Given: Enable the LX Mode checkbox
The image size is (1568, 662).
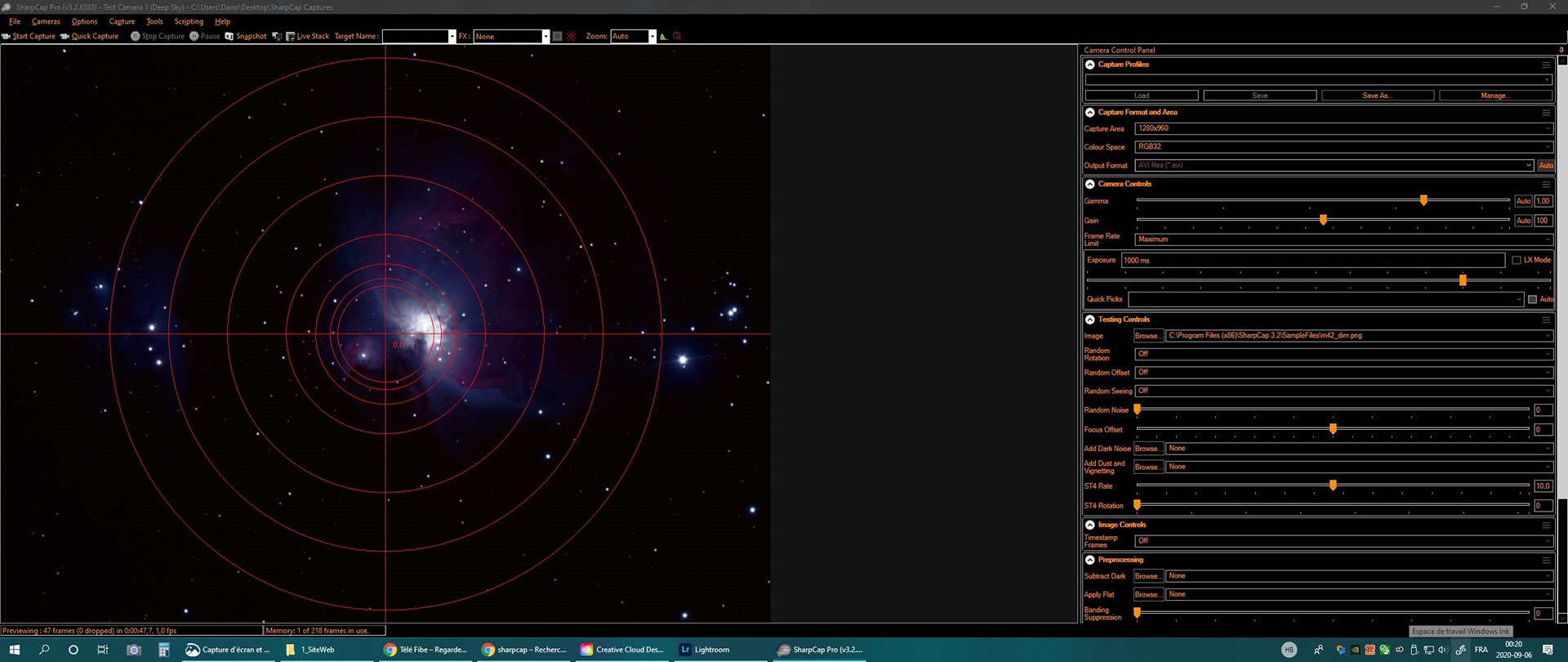Looking at the screenshot, I should pos(1517,260).
